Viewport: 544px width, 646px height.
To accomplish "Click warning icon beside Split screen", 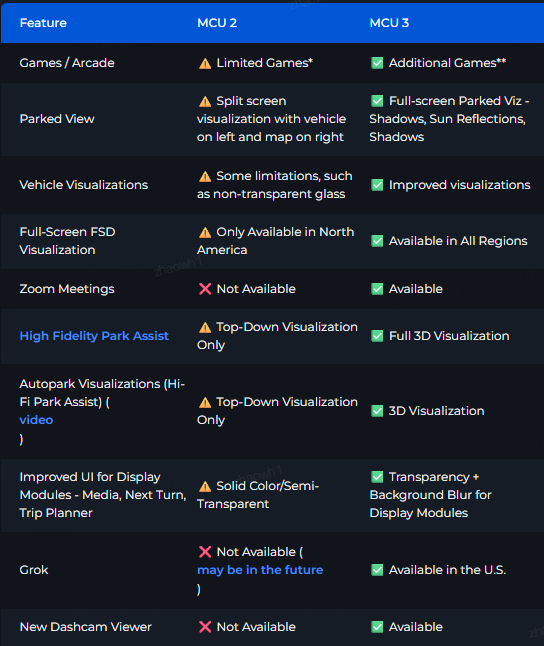I will pos(205,101).
